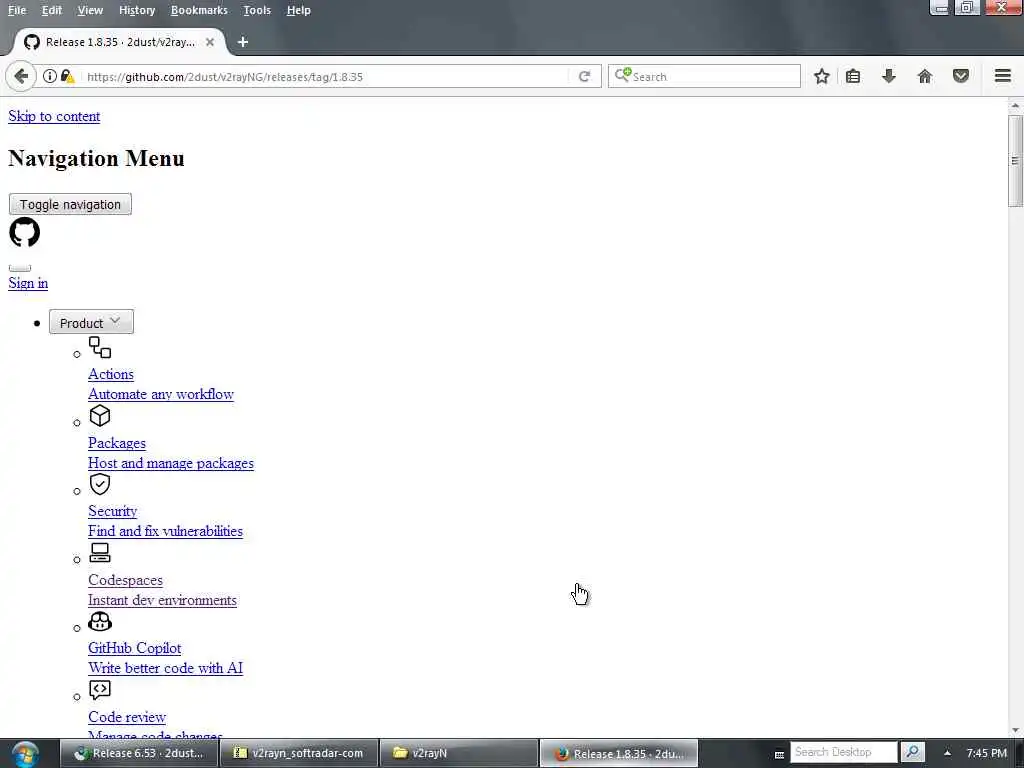The height and width of the screenshot is (768, 1024).
Task: Click the Actions workflow icon
Action: pos(100,347)
